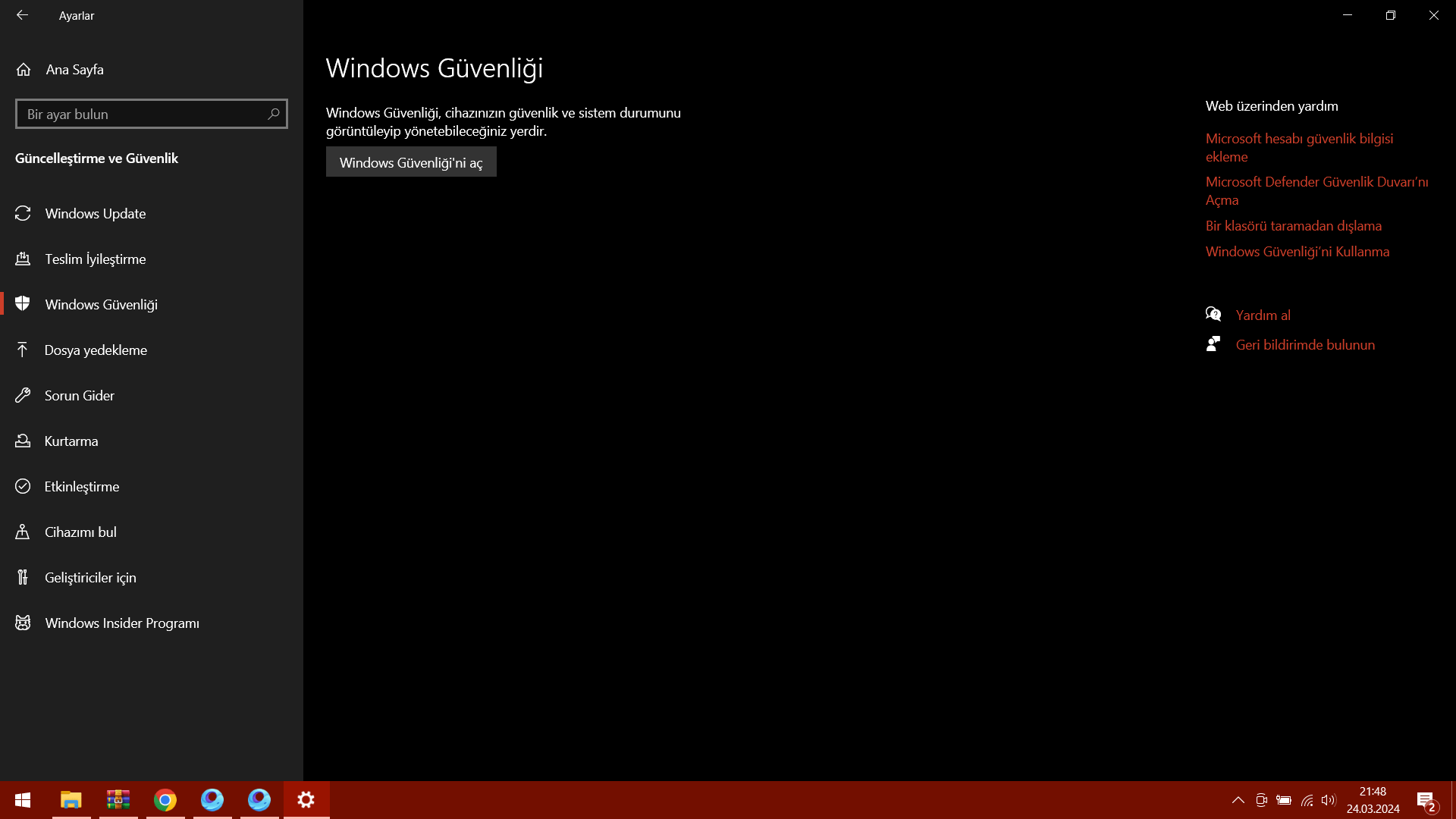Click the Sorun Gider wrench icon

click(23, 395)
